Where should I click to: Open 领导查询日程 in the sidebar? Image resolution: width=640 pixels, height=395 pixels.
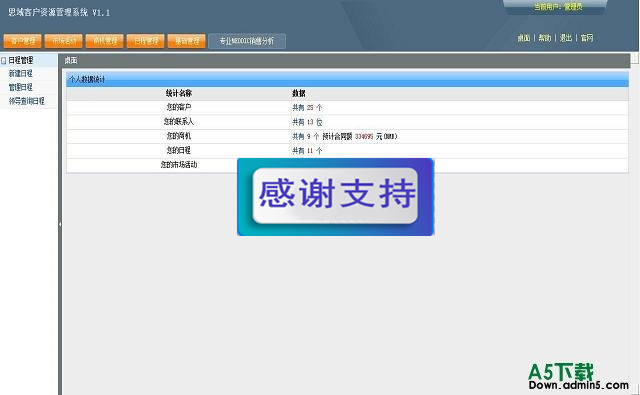tap(27, 101)
